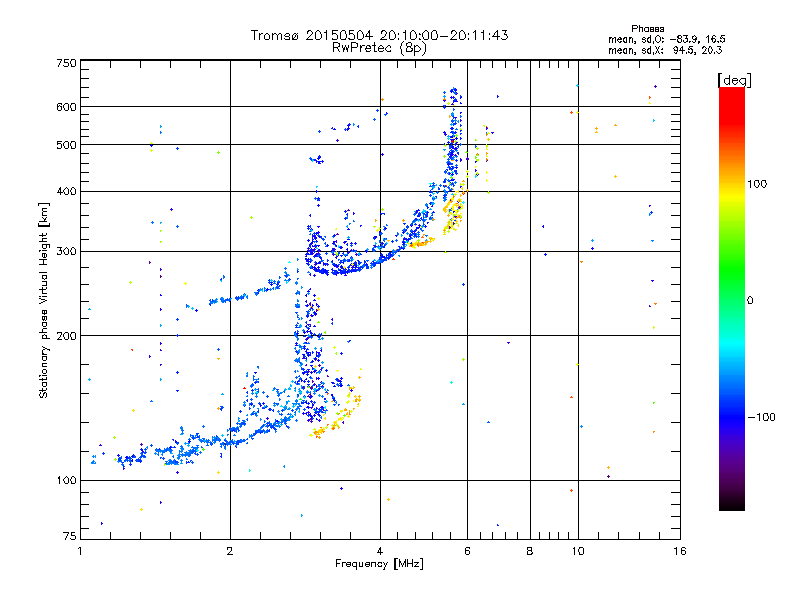Click the 'Frequency [MHz]' axis label
The height and width of the screenshot is (600, 800).
pyautogui.click(x=379, y=564)
